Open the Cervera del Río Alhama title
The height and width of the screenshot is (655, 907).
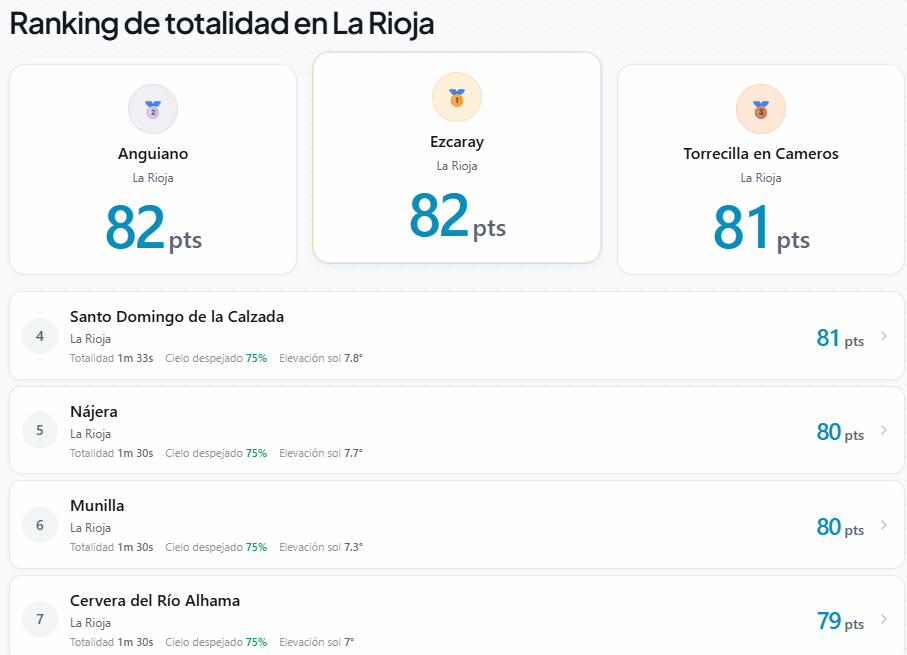pyautogui.click(x=155, y=601)
